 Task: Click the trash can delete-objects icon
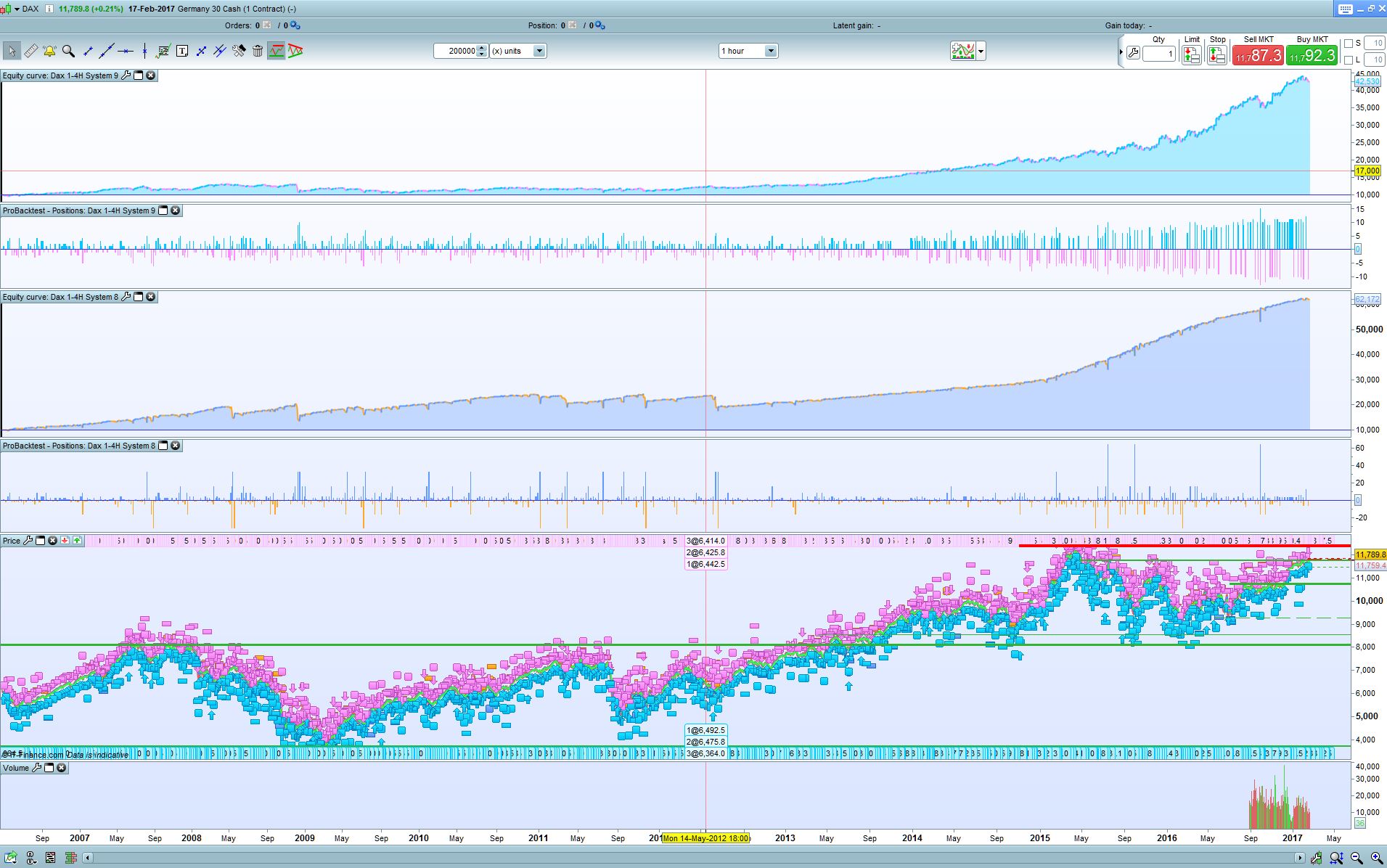[258, 51]
